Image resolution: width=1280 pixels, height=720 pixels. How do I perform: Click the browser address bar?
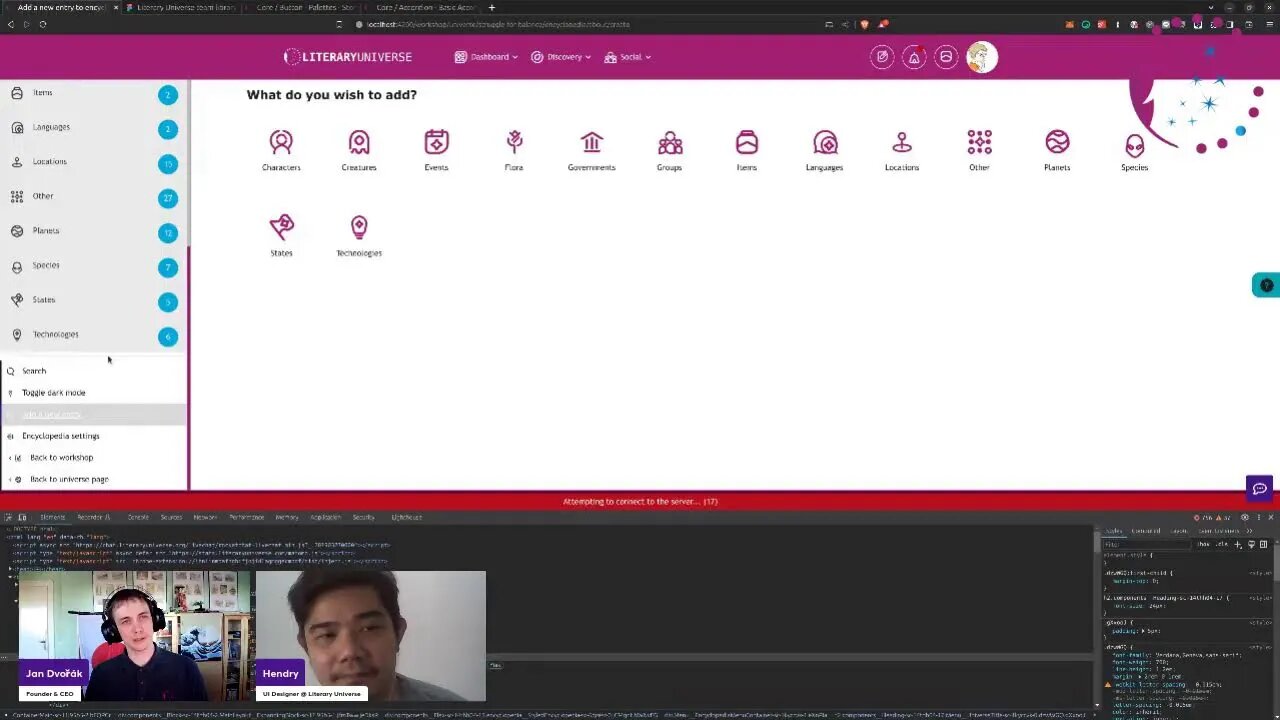point(590,24)
